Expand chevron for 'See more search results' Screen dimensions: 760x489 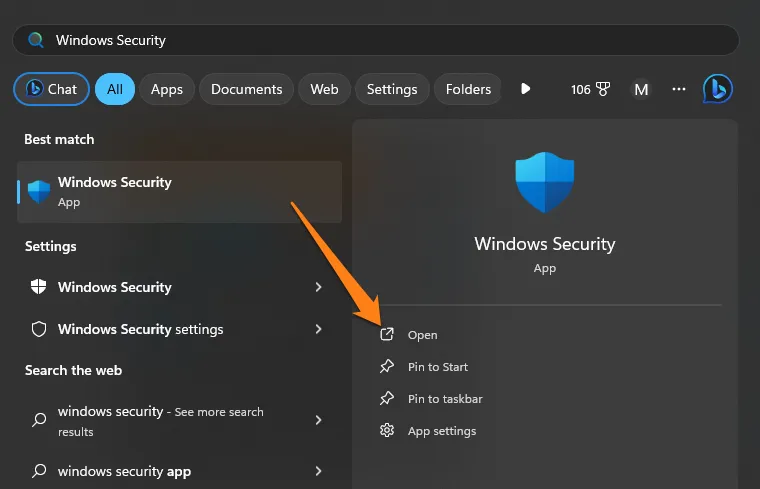point(318,420)
